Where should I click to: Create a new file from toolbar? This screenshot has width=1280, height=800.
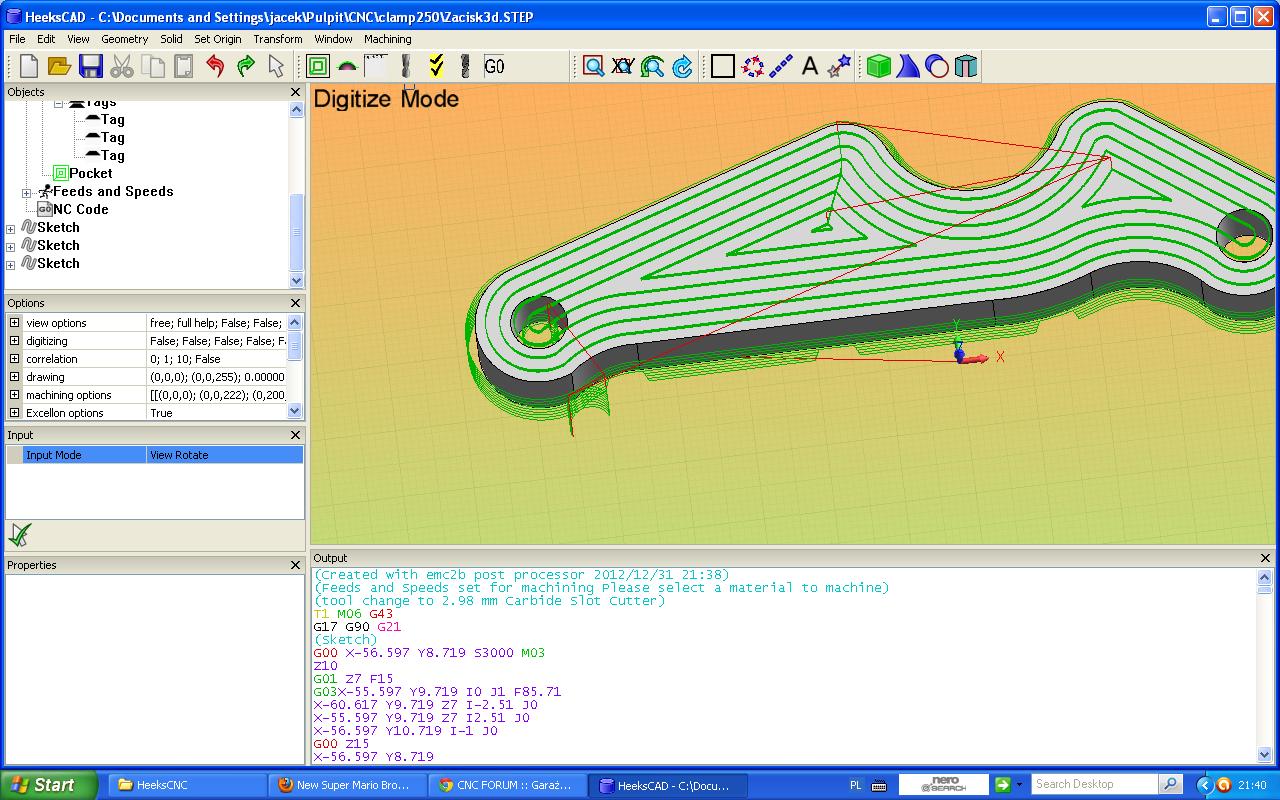pos(29,66)
